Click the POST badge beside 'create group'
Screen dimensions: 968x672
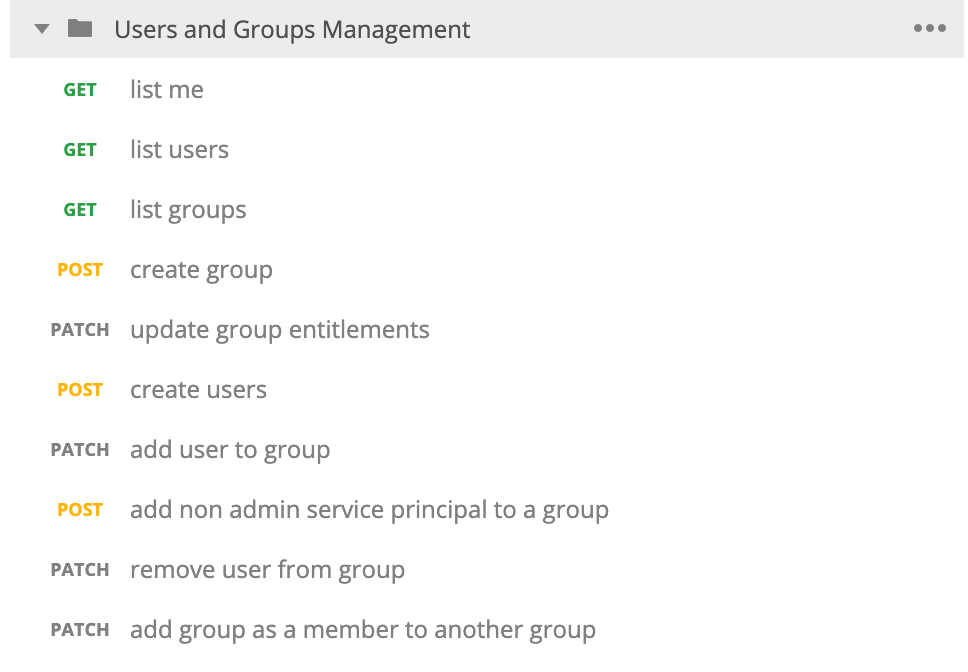point(80,270)
